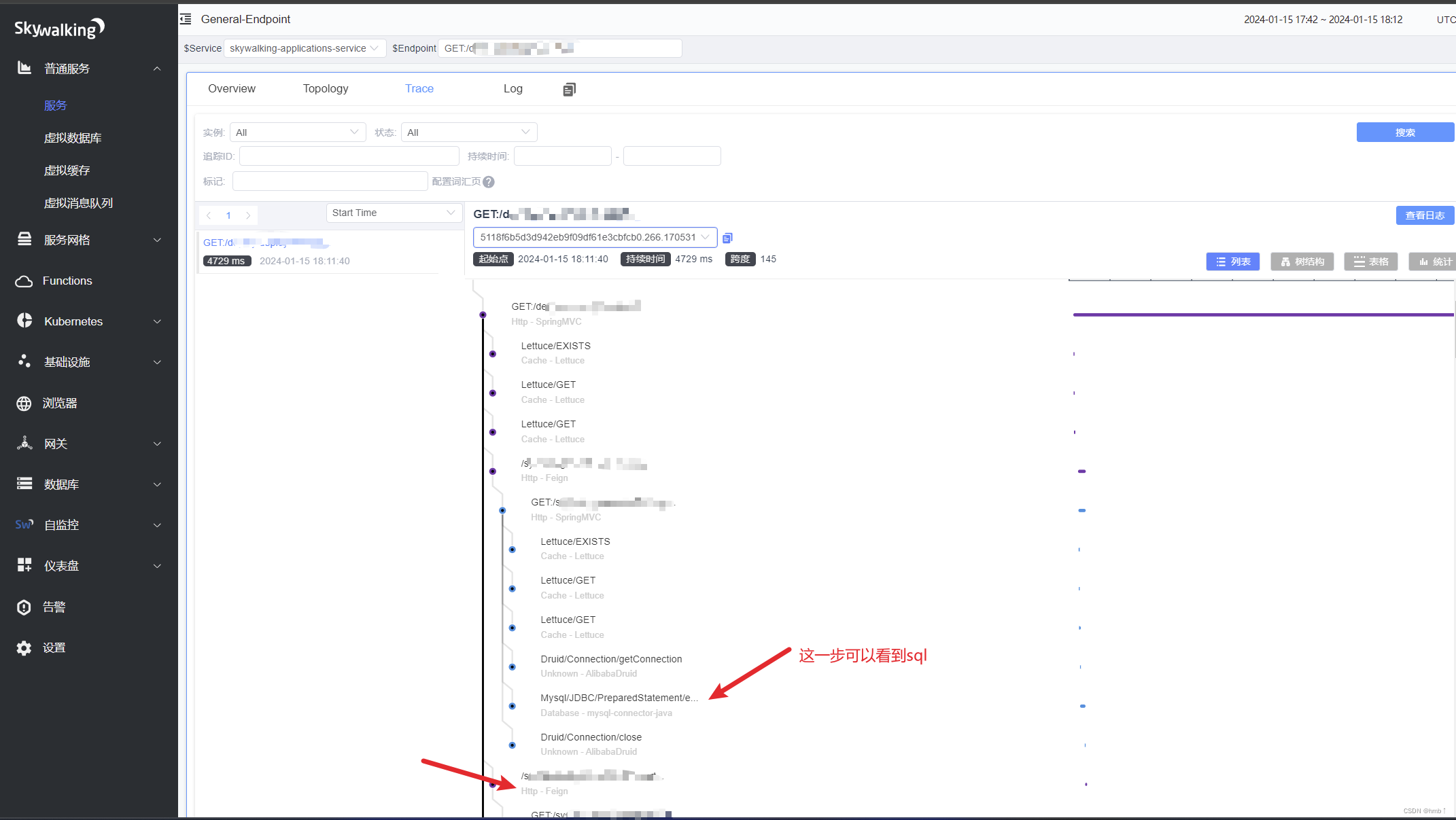Image resolution: width=1456 pixels, height=820 pixels.
Task: Click the 配置词汇页 link
Action: point(456,181)
